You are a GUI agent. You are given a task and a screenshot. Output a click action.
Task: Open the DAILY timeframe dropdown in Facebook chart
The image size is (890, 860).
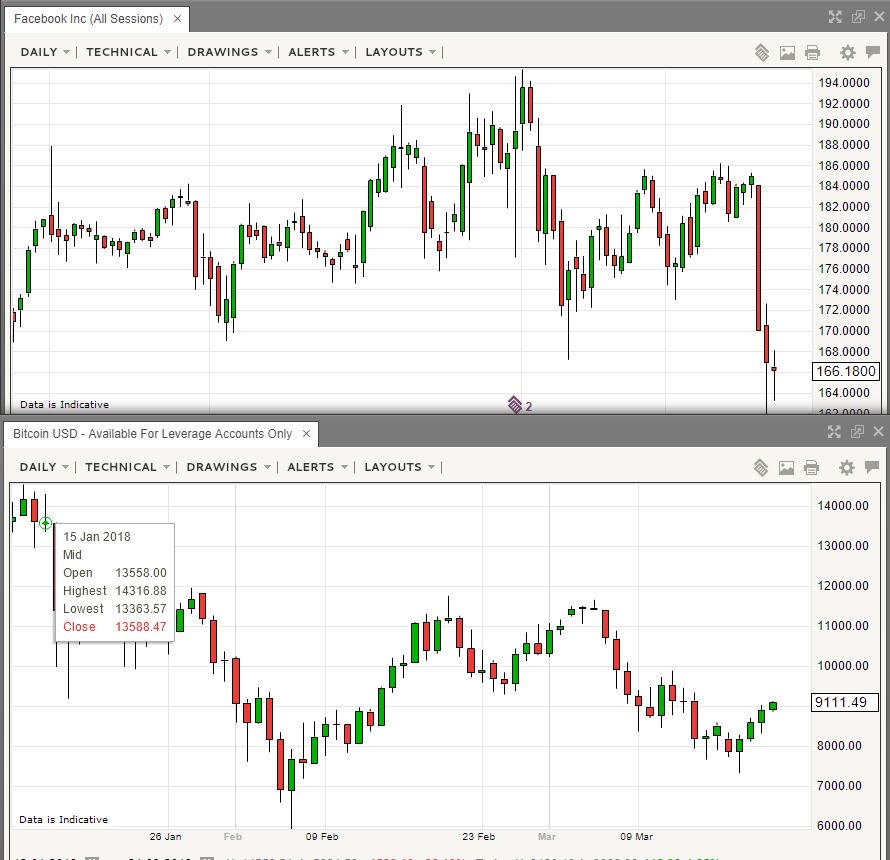point(45,52)
